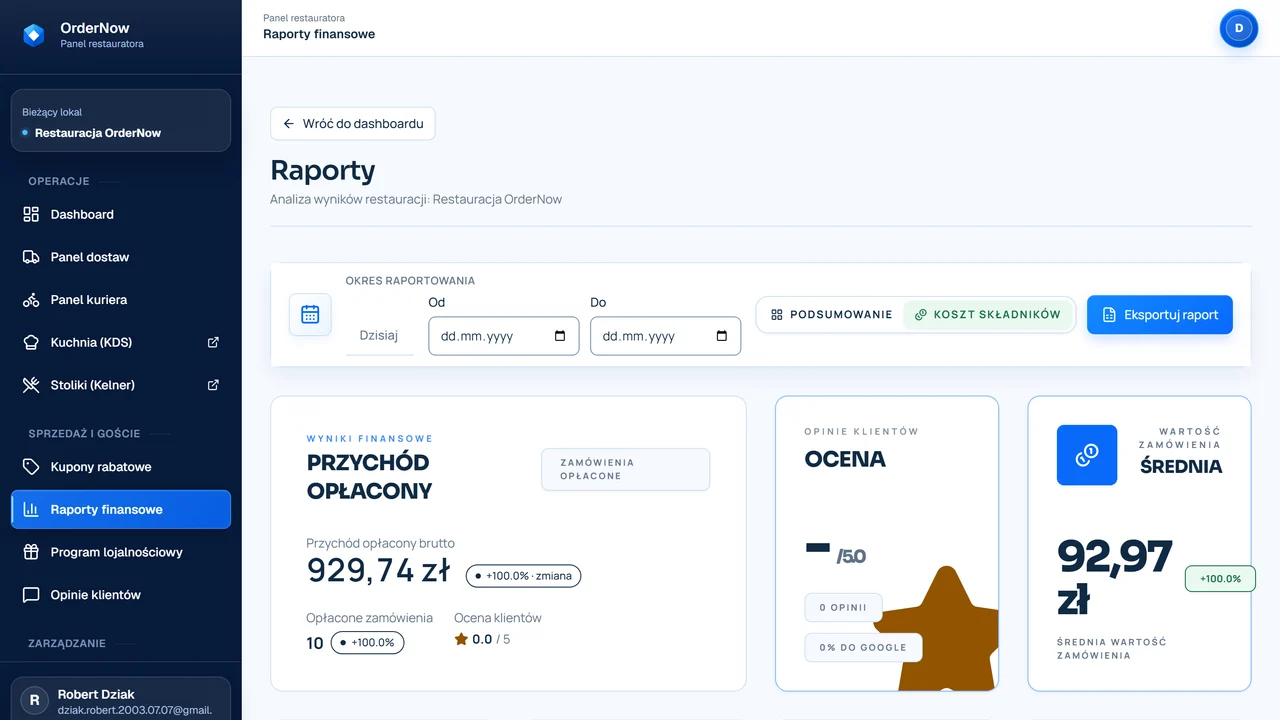1280x720 pixels.
Task: Click the calendar icon in reporting period bar
Action: point(310,314)
